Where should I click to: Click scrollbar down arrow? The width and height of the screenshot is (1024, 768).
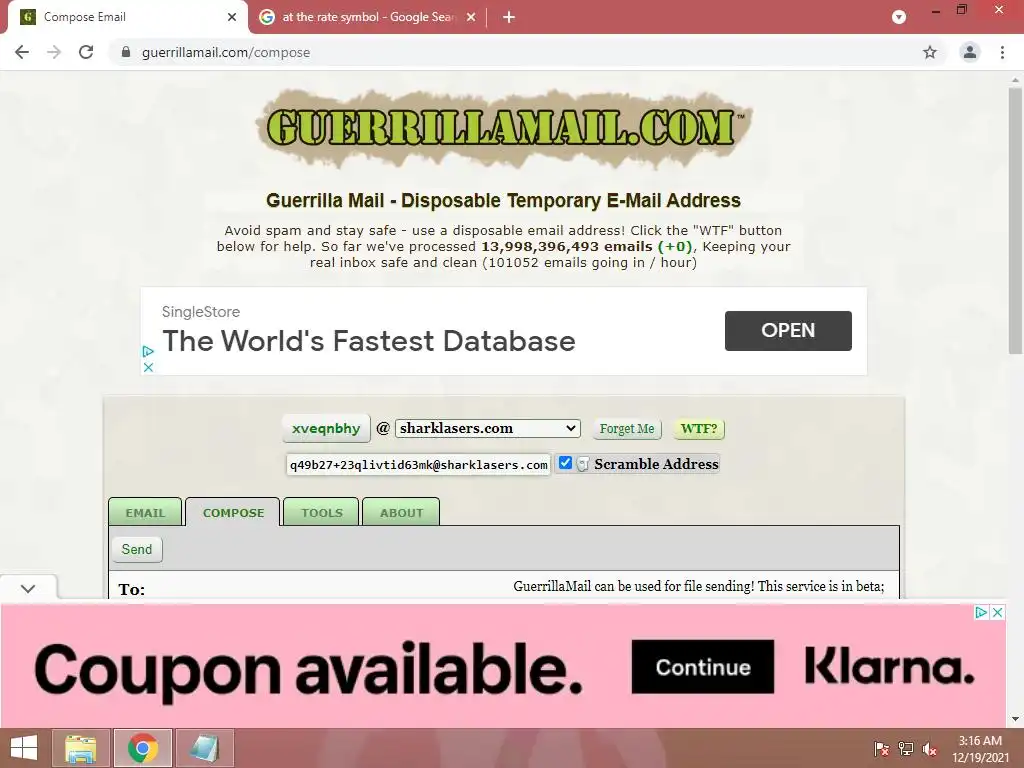click(1015, 719)
